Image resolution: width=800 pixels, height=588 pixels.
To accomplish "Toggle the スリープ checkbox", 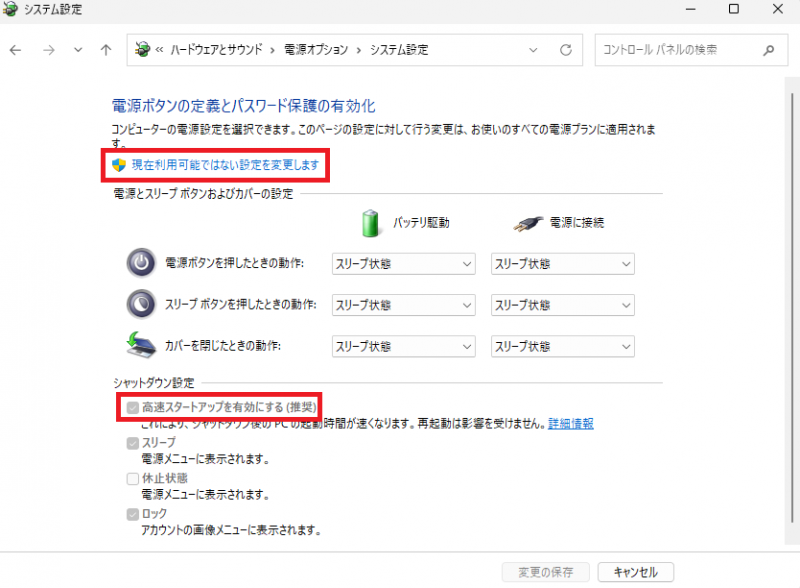I will coord(133,443).
